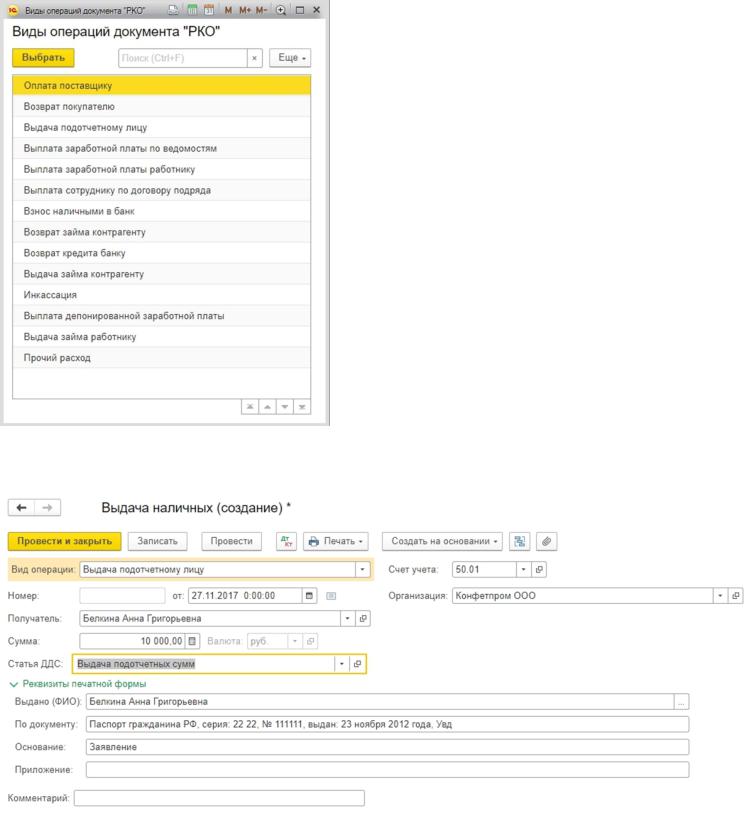
Task: Select Возврат кредита банку row
Action: coord(162,253)
